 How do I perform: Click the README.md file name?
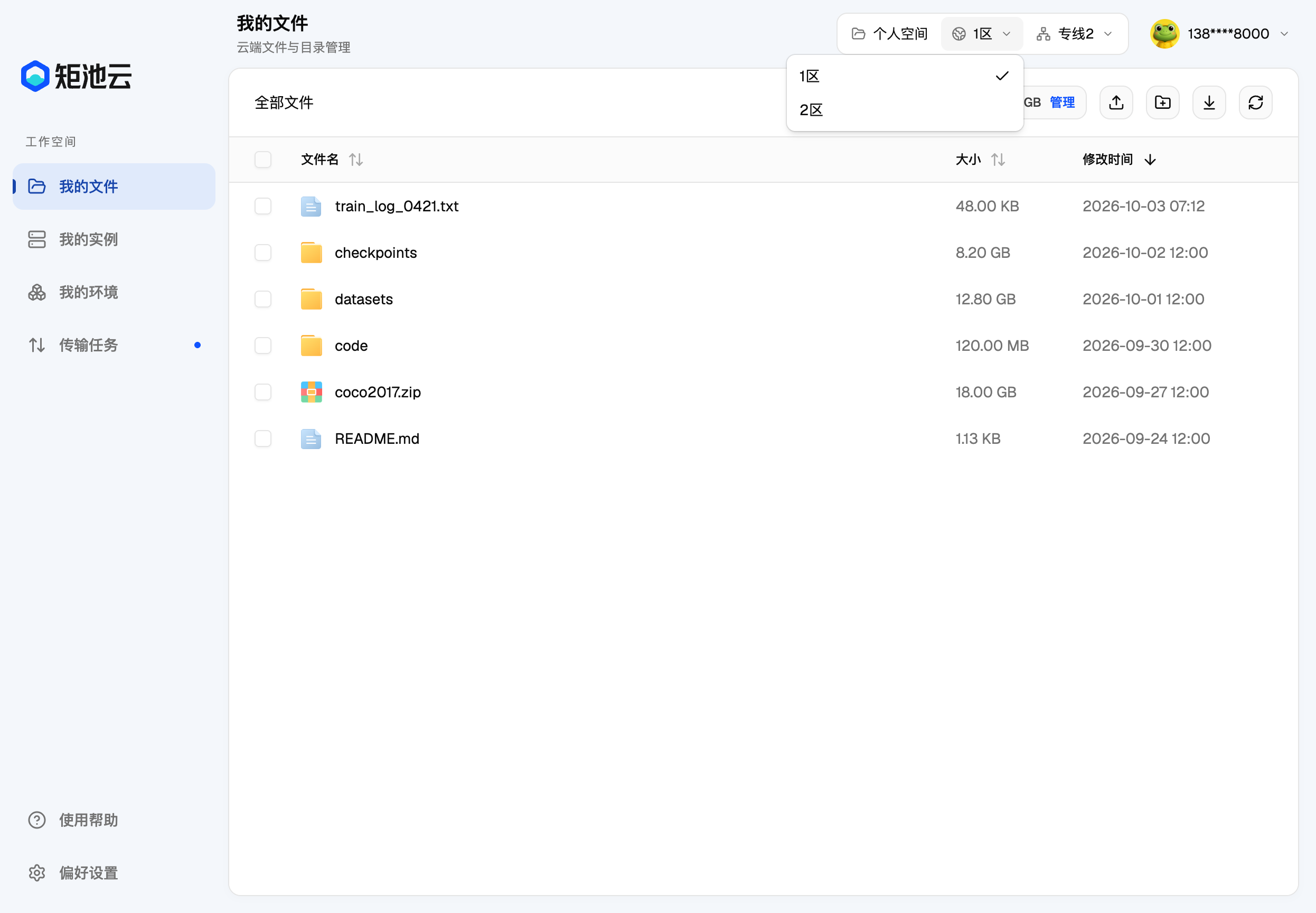(x=377, y=439)
